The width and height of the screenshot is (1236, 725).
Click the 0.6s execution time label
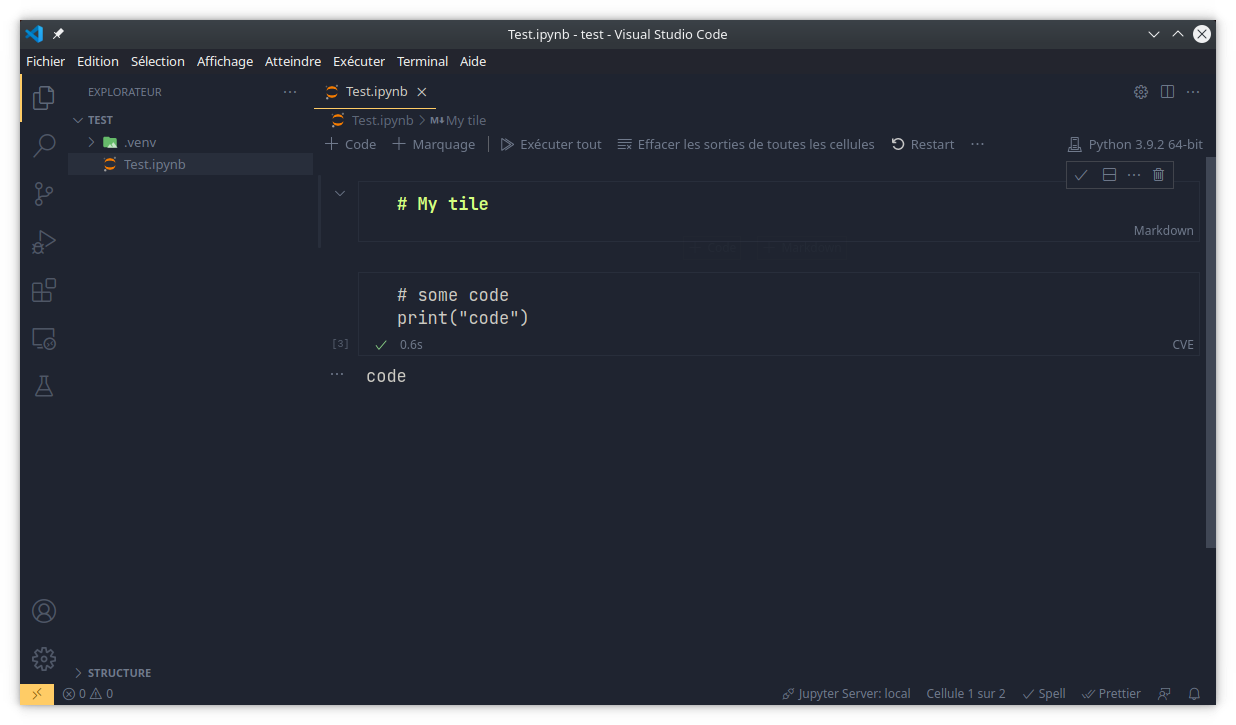(411, 344)
